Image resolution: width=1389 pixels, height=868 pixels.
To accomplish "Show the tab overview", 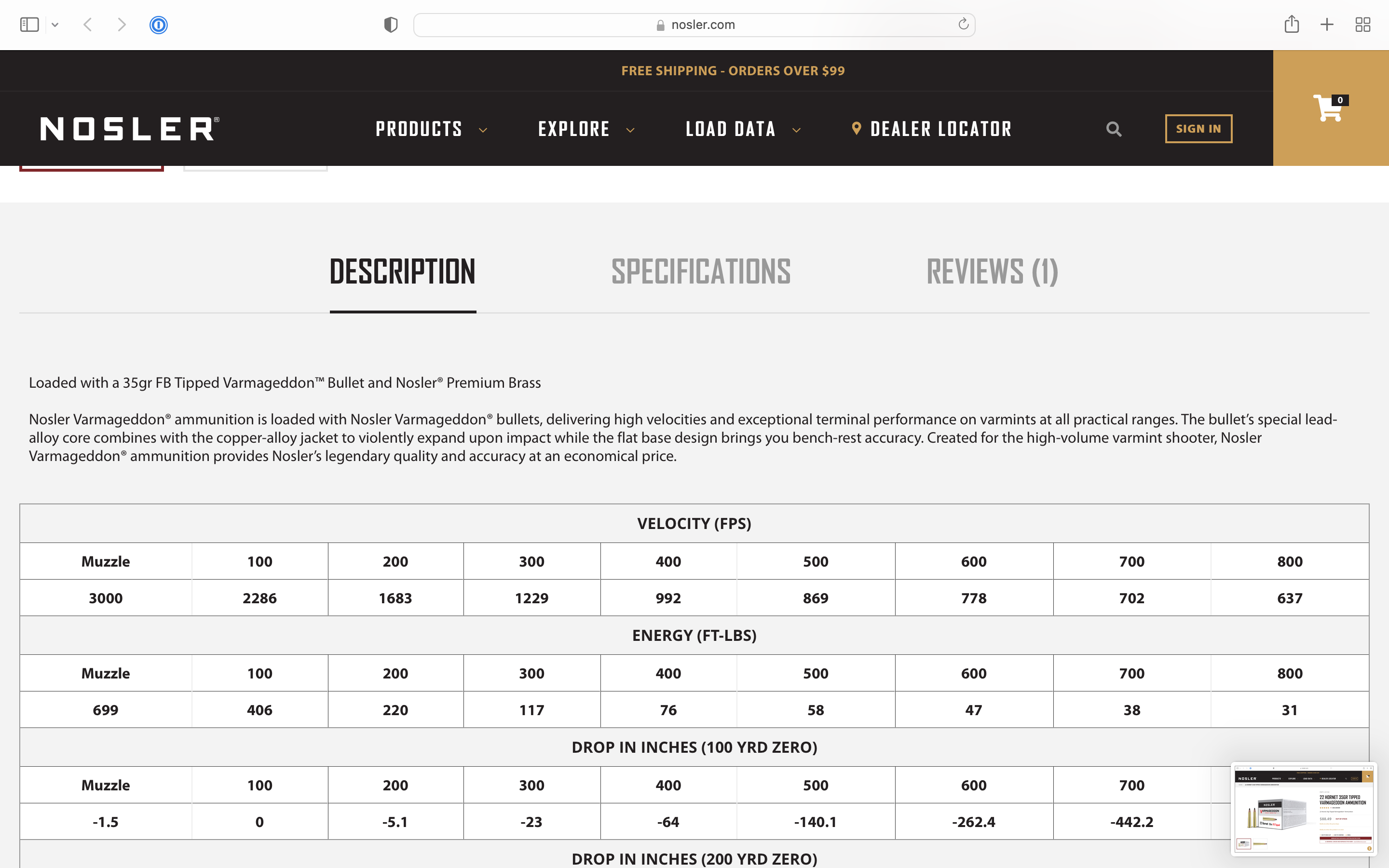I will (1362, 25).
